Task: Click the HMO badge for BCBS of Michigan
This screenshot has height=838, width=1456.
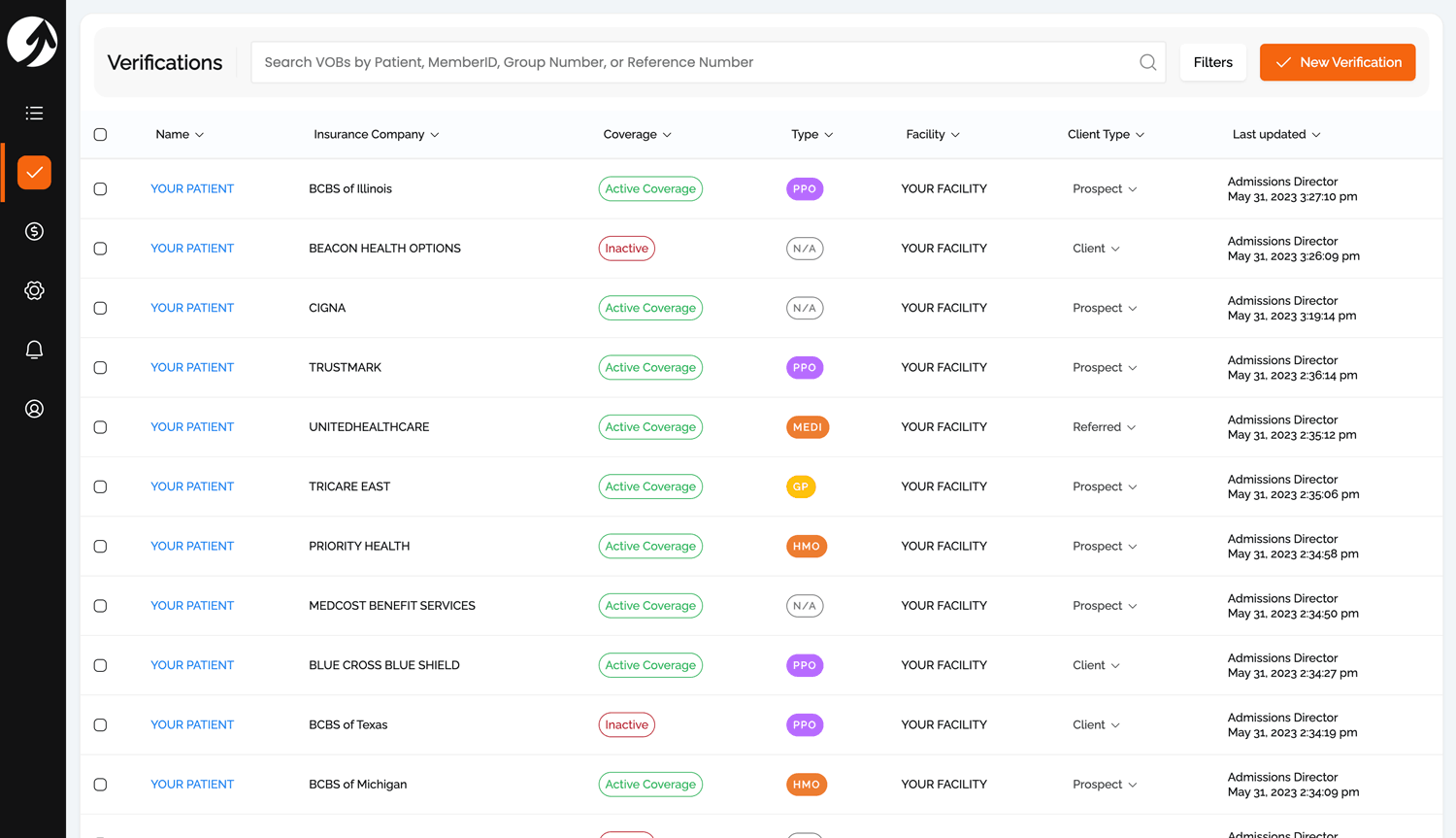Action: tap(807, 785)
